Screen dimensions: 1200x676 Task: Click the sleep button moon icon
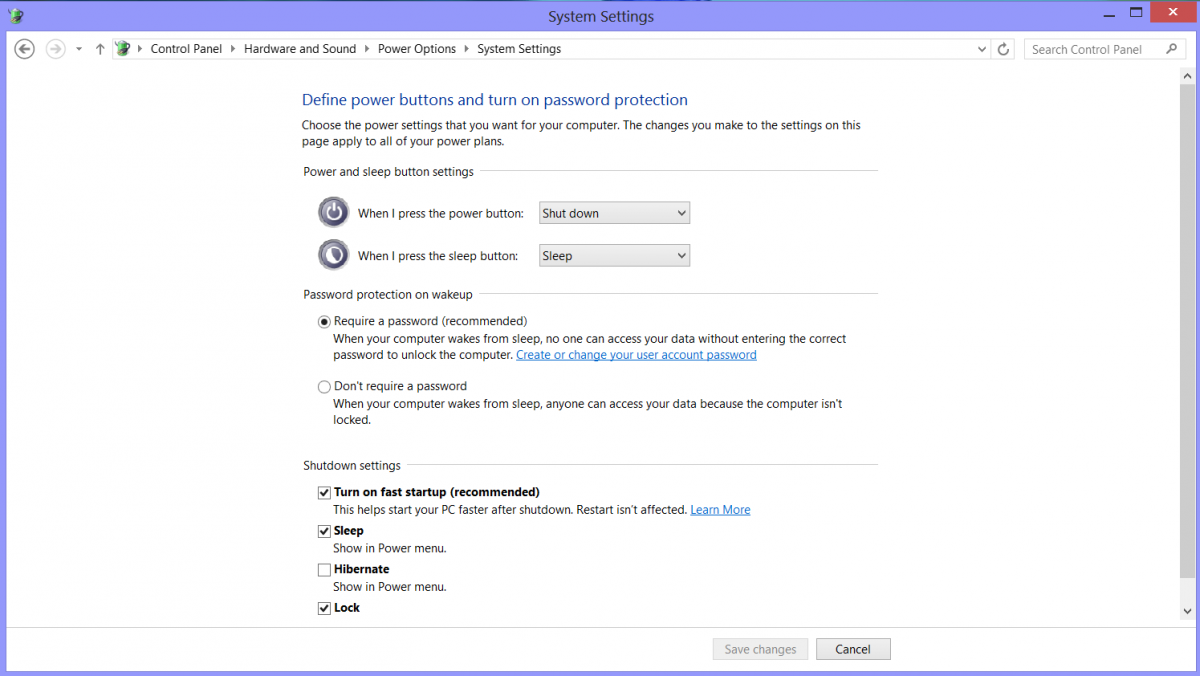pyautogui.click(x=333, y=255)
